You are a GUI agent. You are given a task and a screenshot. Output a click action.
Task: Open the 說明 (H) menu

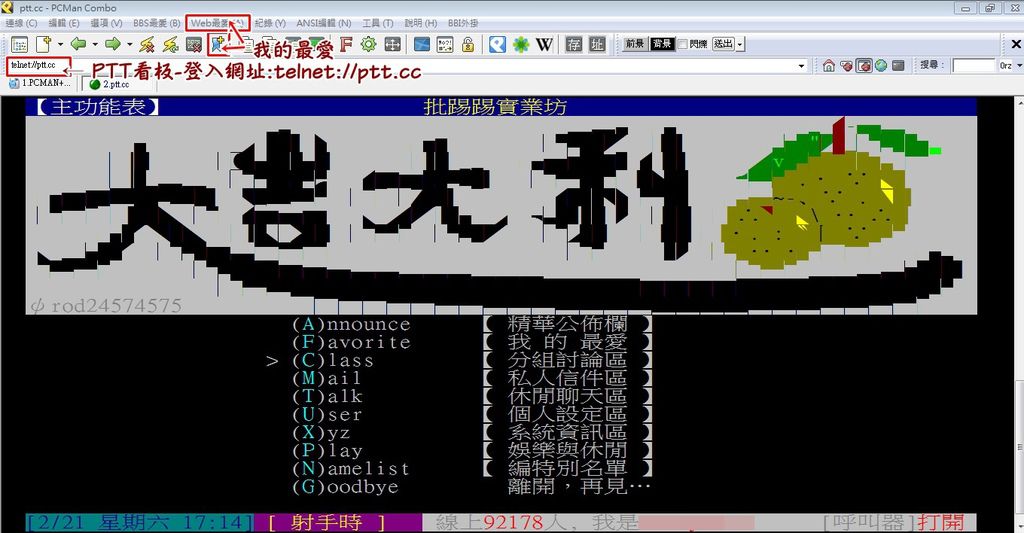[x=421, y=23]
